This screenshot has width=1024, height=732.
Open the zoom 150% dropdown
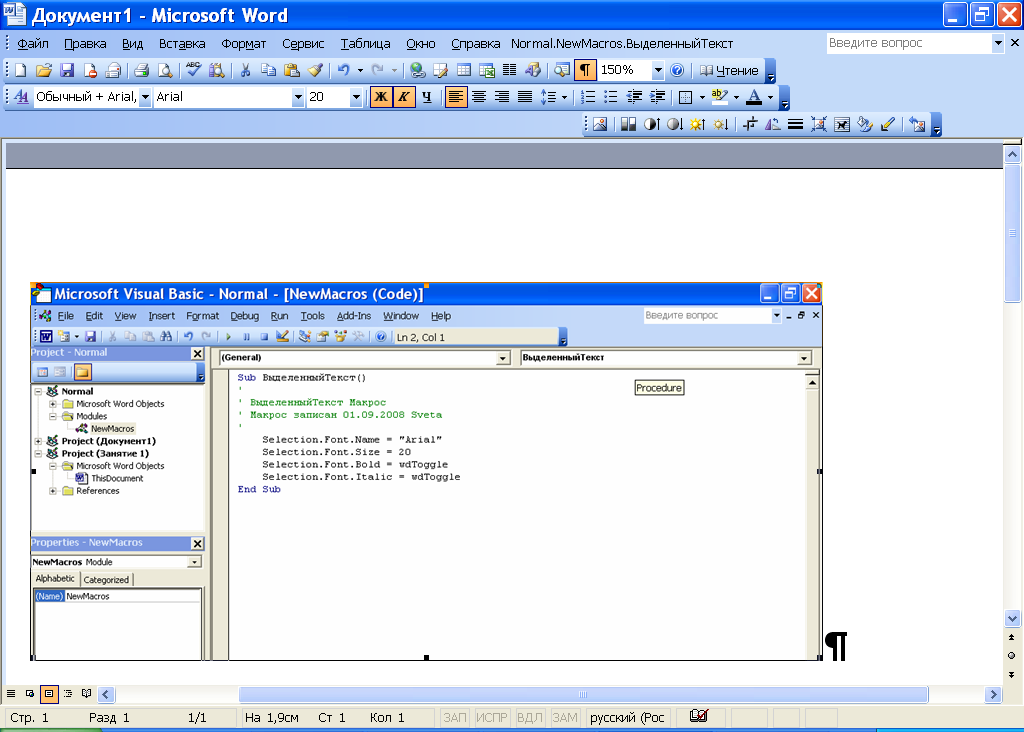pyautogui.click(x=658, y=70)
